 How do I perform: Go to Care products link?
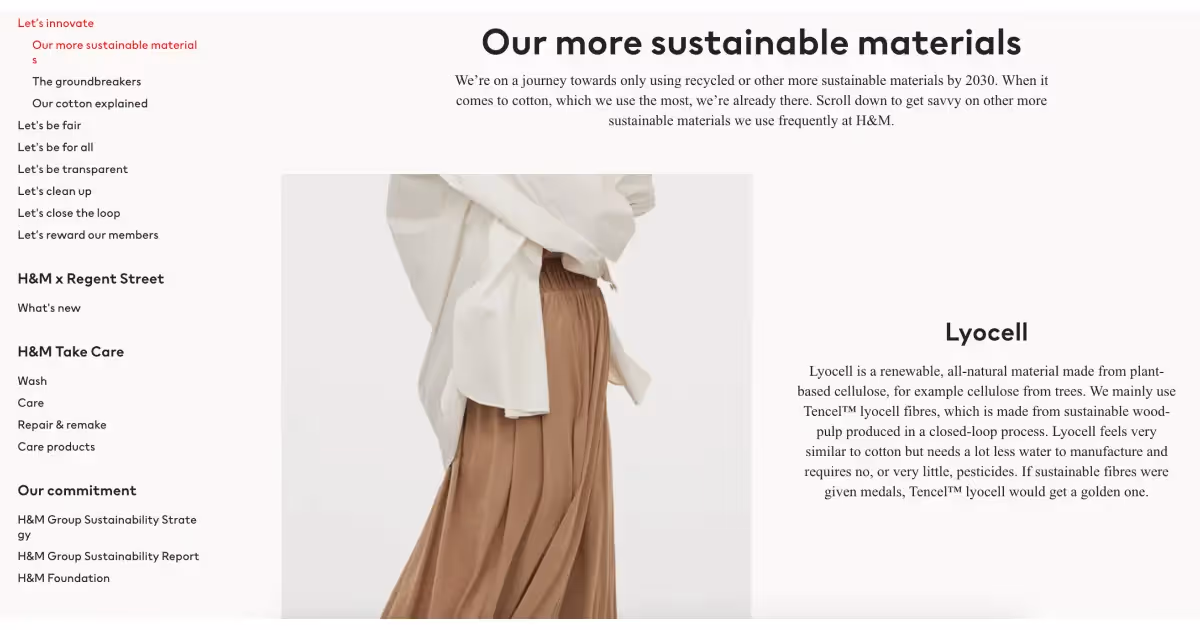pyautogui.click(x=56, y=447)
